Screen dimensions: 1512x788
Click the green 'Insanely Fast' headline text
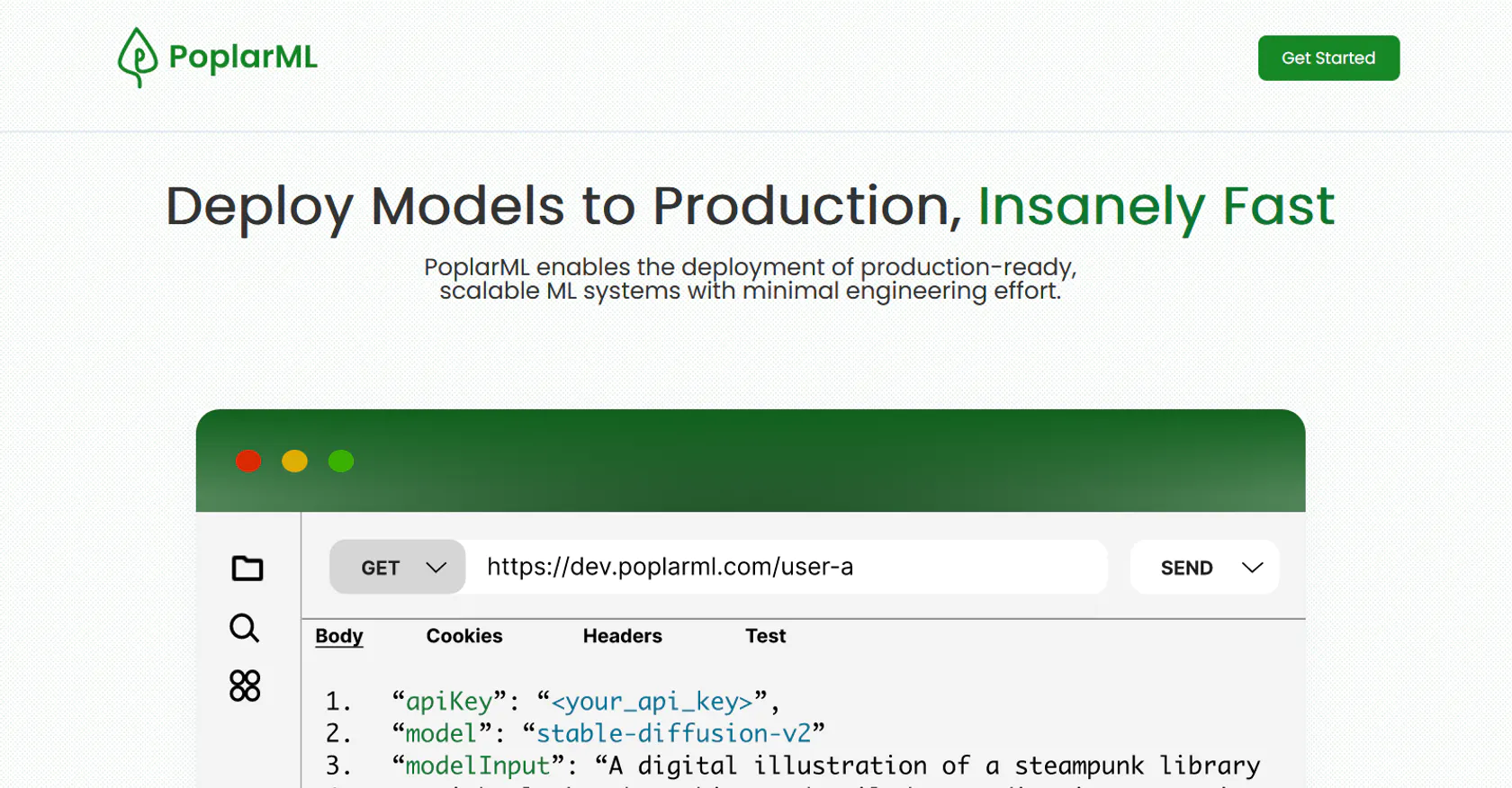pos(1156,207)
